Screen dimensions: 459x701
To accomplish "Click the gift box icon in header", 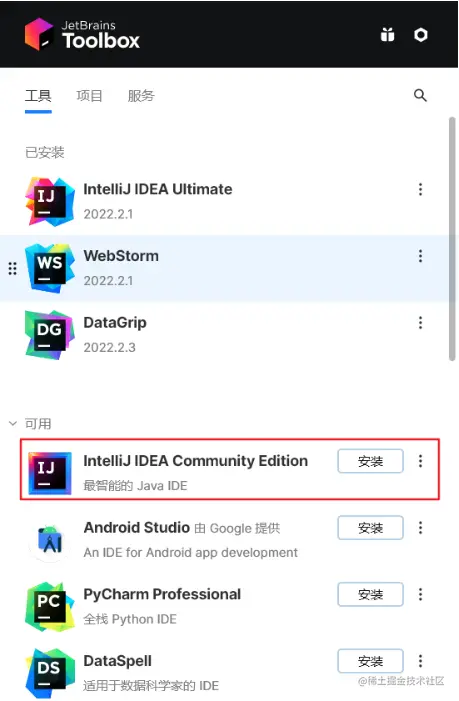I will [x=387, y=34].
